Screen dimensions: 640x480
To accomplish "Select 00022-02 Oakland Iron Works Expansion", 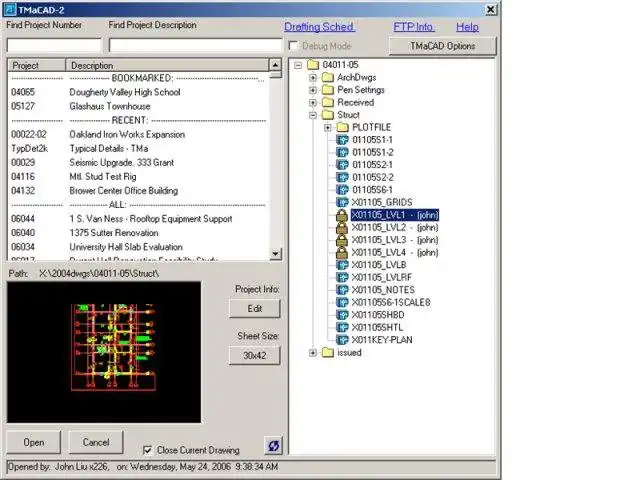I will pos(138,134).
